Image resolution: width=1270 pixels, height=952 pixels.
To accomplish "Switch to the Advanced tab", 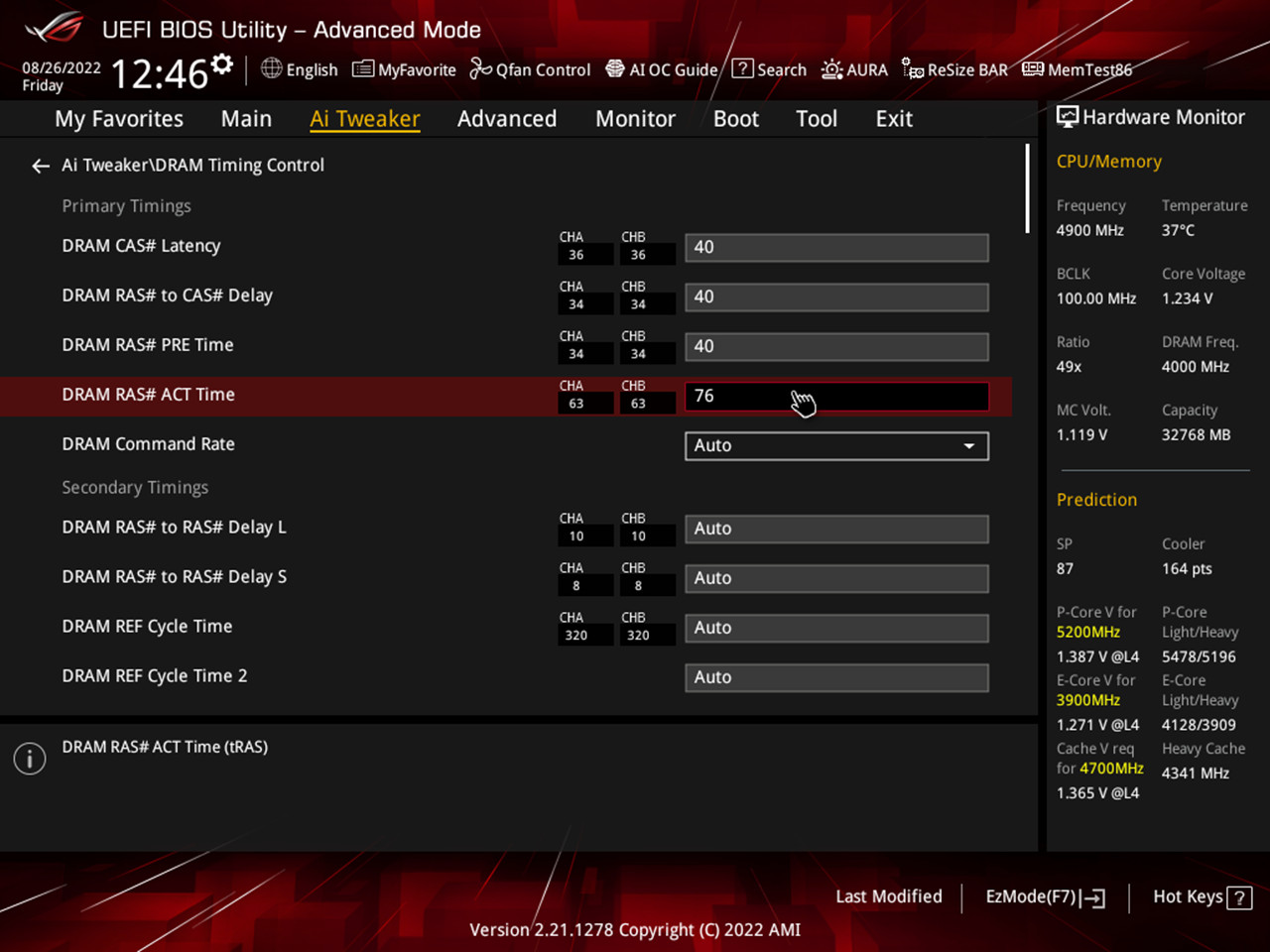I will click(x=506, y=119).
